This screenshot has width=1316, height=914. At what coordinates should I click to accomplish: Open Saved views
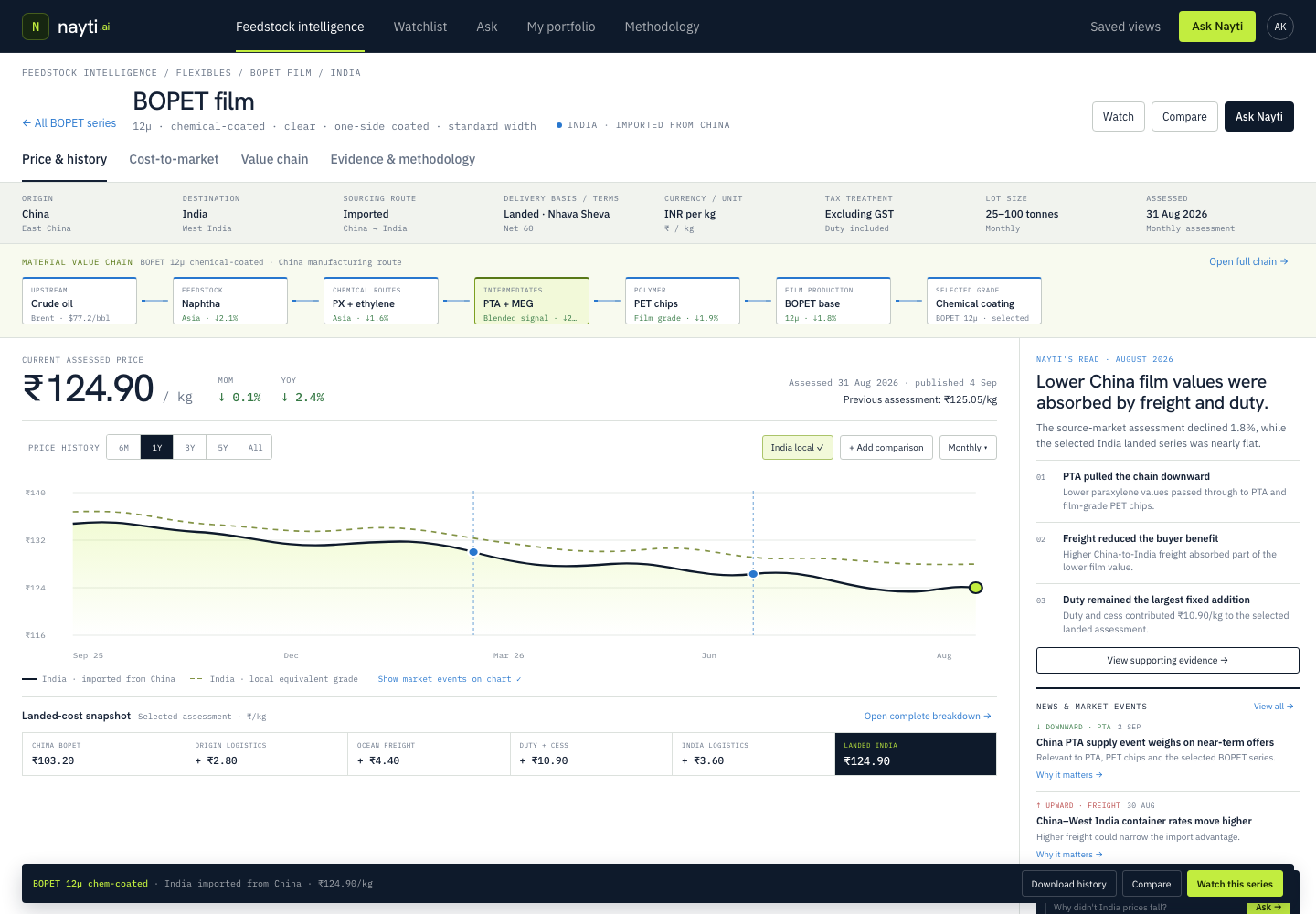tap(1126, 27)
